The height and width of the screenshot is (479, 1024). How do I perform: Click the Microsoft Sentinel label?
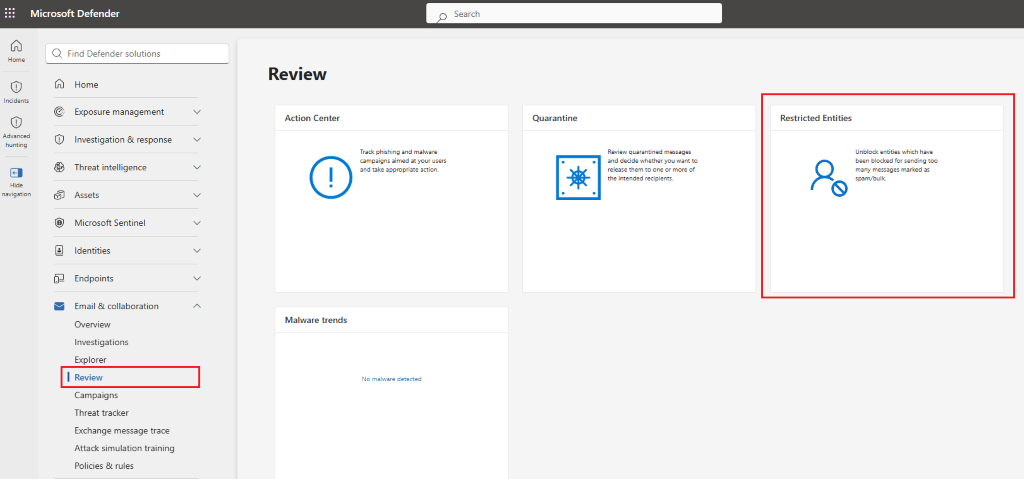[110, 223]
